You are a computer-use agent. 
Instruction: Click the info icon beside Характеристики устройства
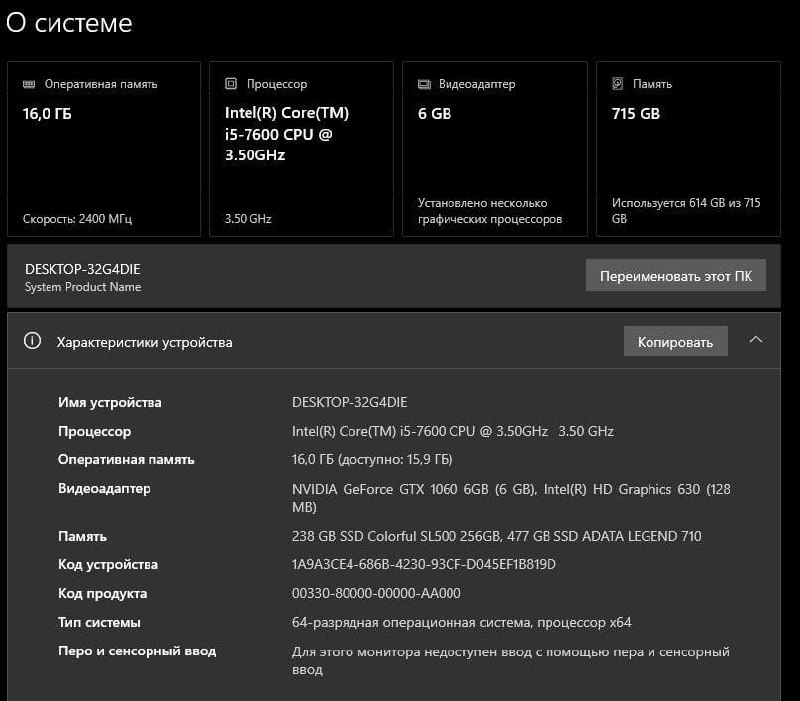click(x=33, y=341)
